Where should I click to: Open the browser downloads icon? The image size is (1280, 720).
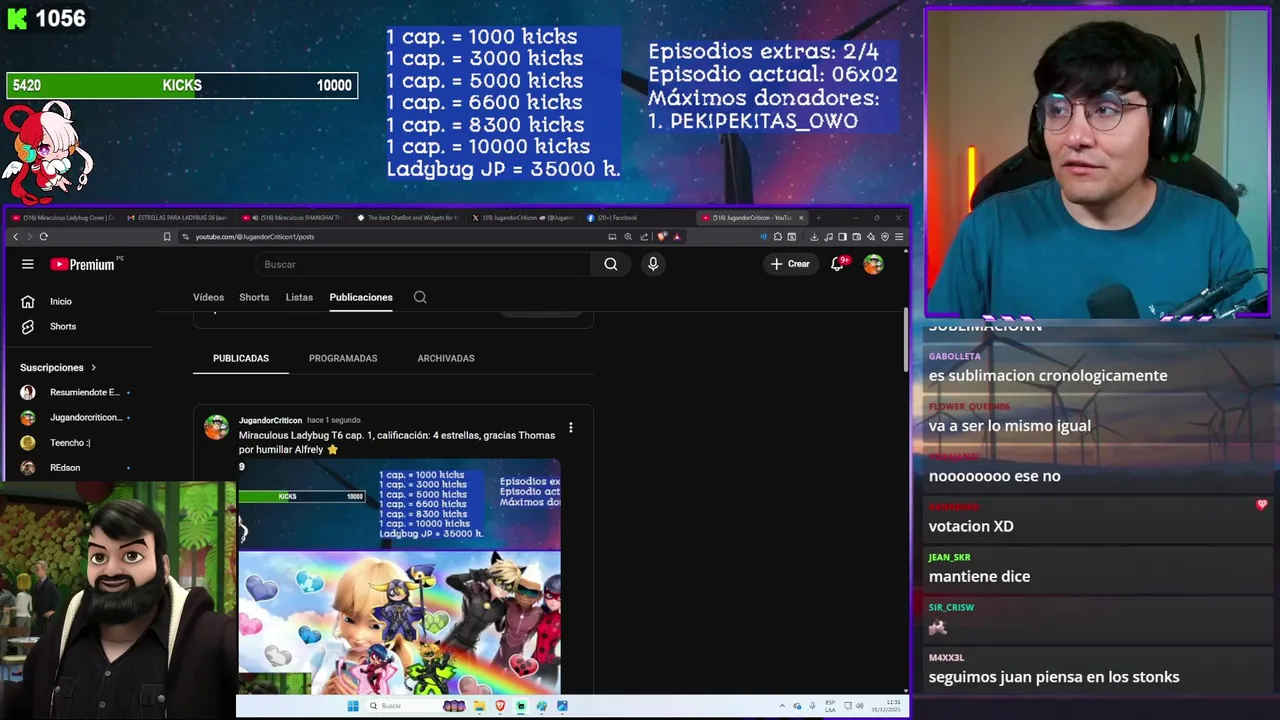pos(814,237)
